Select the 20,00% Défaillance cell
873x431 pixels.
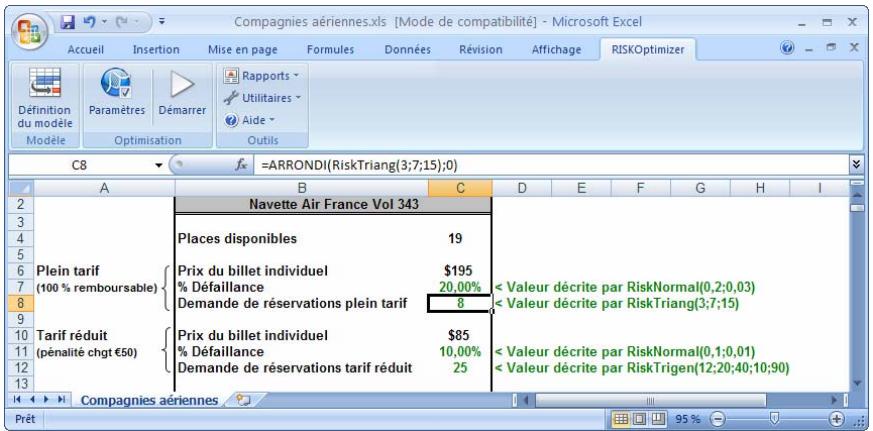point(460,287)
